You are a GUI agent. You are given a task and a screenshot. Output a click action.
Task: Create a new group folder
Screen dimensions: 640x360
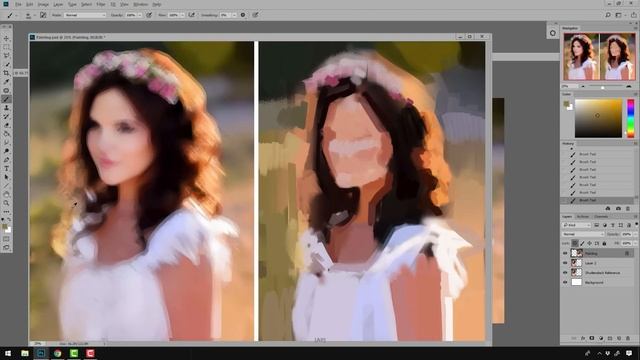click(610, 338)
